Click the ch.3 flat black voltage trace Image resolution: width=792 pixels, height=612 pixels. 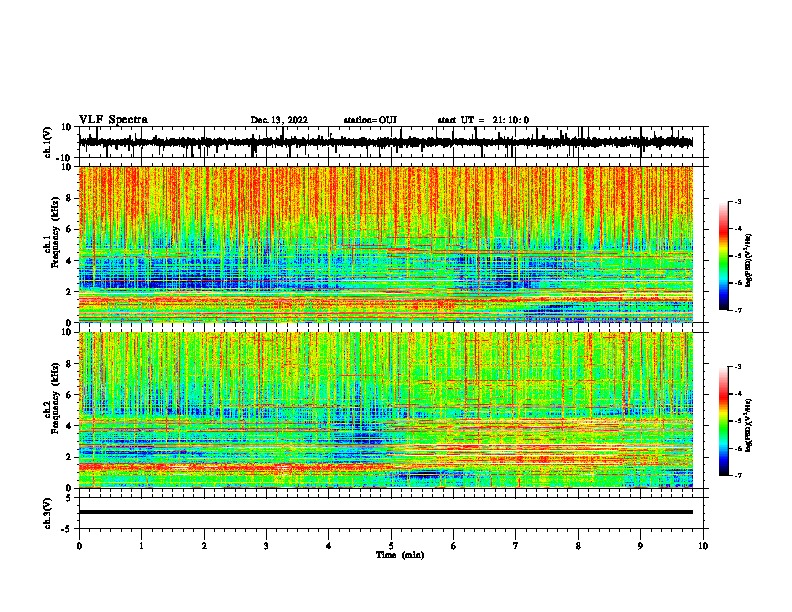point(385,512)
